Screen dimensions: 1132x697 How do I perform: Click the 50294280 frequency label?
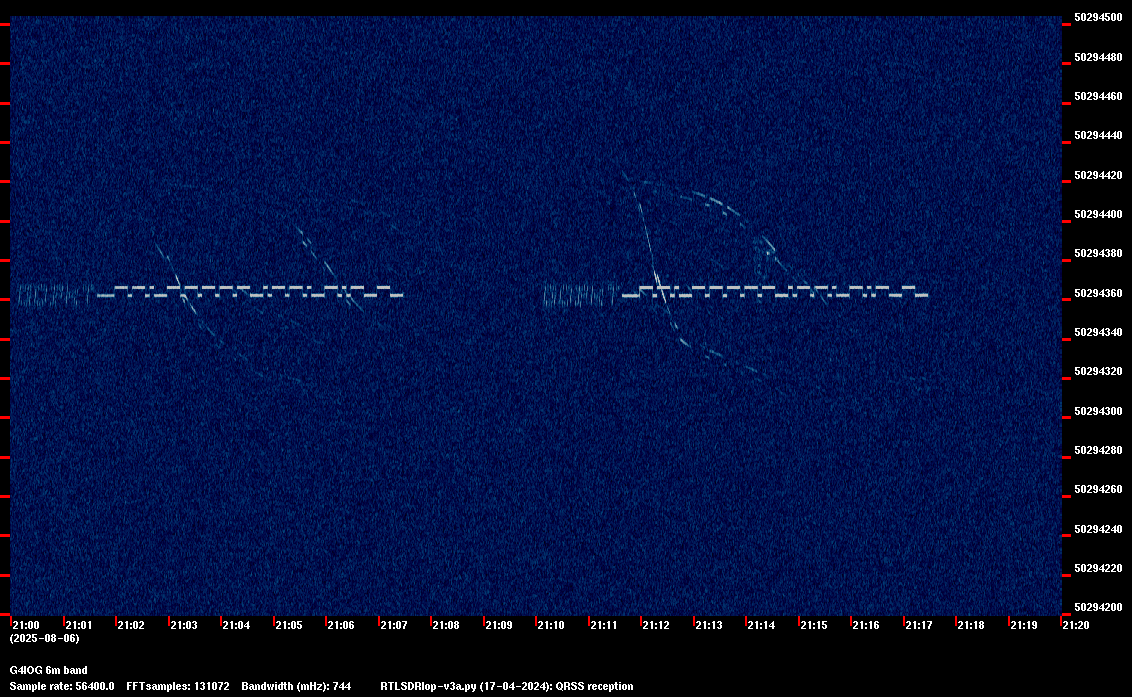(1098, 450)
